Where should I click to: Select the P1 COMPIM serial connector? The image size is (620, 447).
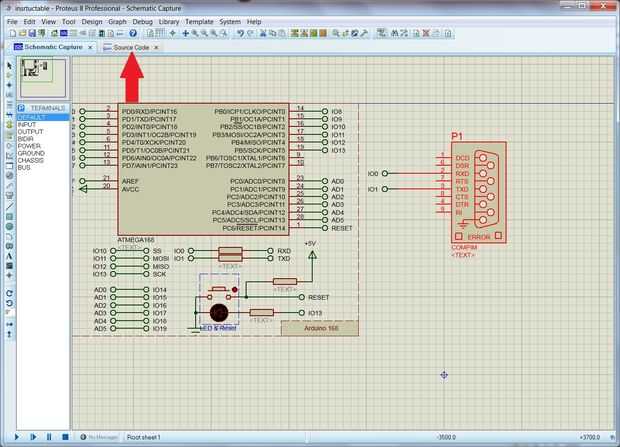(x=478, y=192)
